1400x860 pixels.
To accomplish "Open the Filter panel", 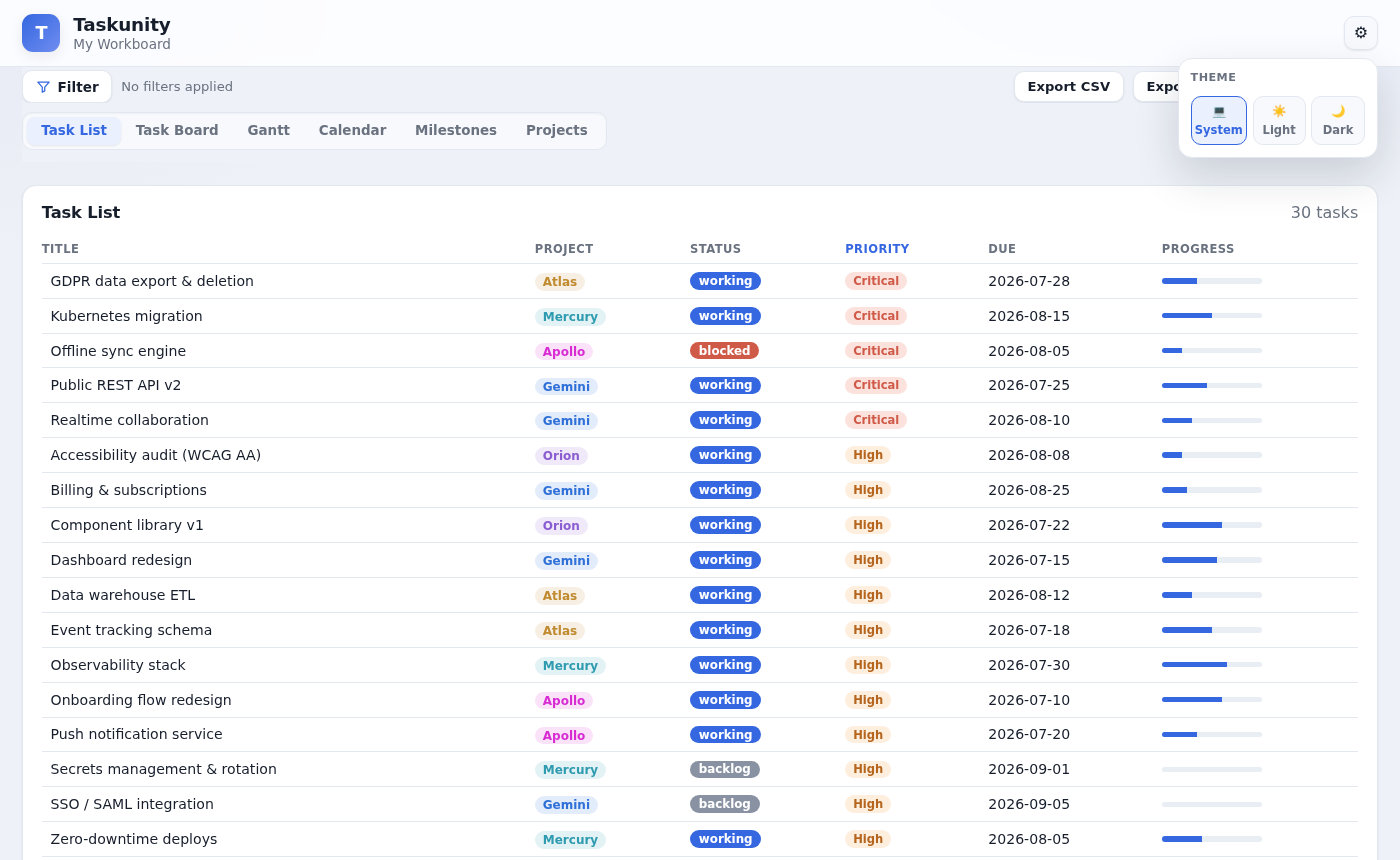I will coord(67,87).
